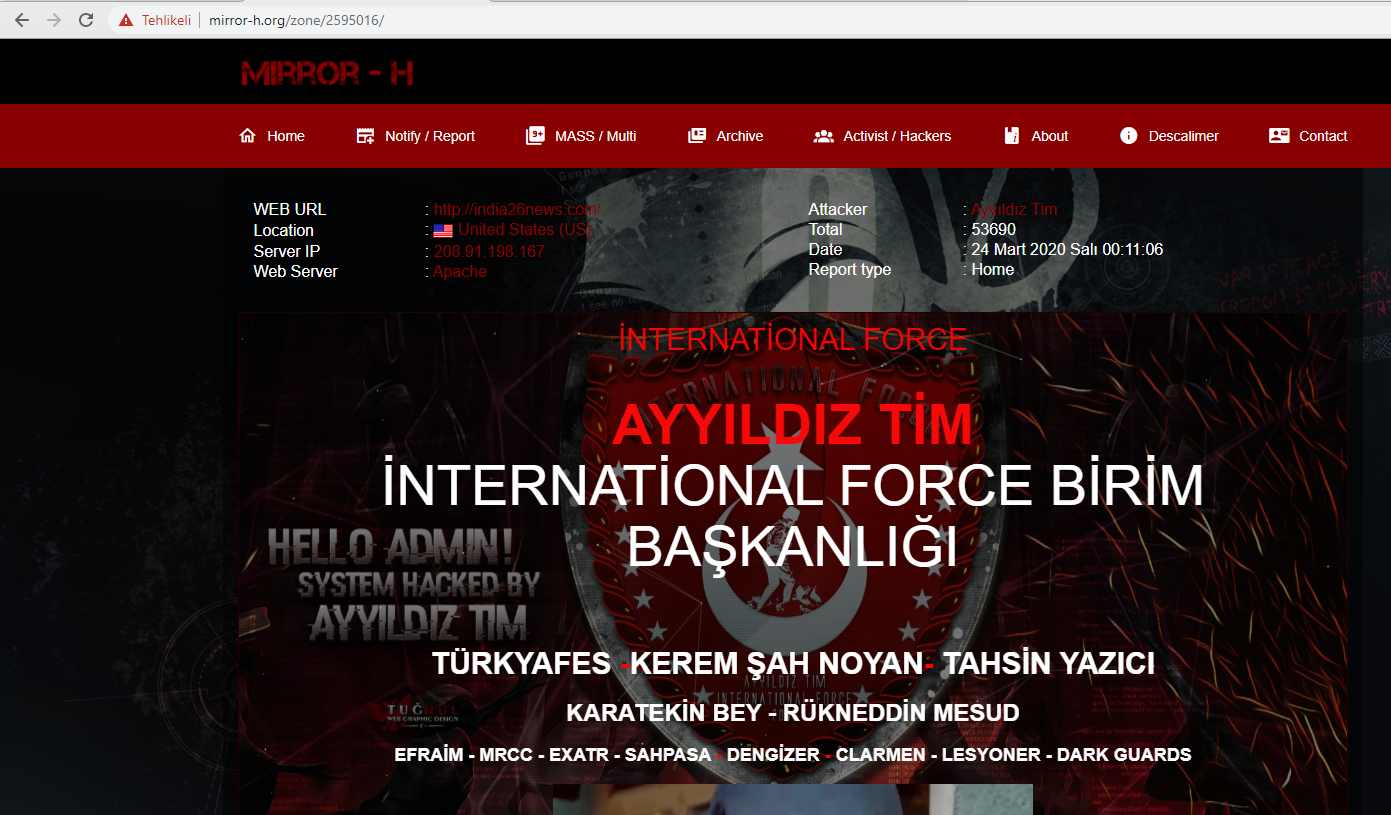Click the Attacker label
The width and height of the screenshot is (1391, 815).
(x=838, y=210)
